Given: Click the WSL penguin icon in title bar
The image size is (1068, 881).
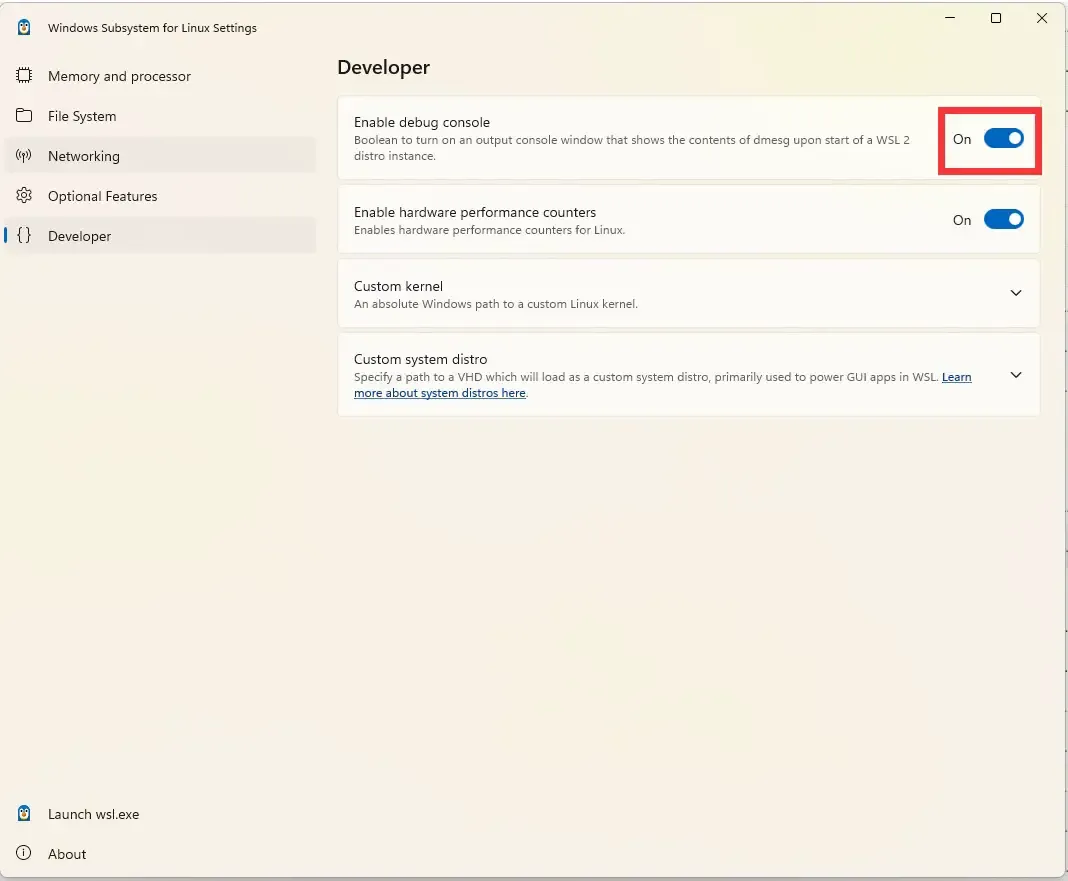Looking at the screenshot, I should (x=23, y=27).
